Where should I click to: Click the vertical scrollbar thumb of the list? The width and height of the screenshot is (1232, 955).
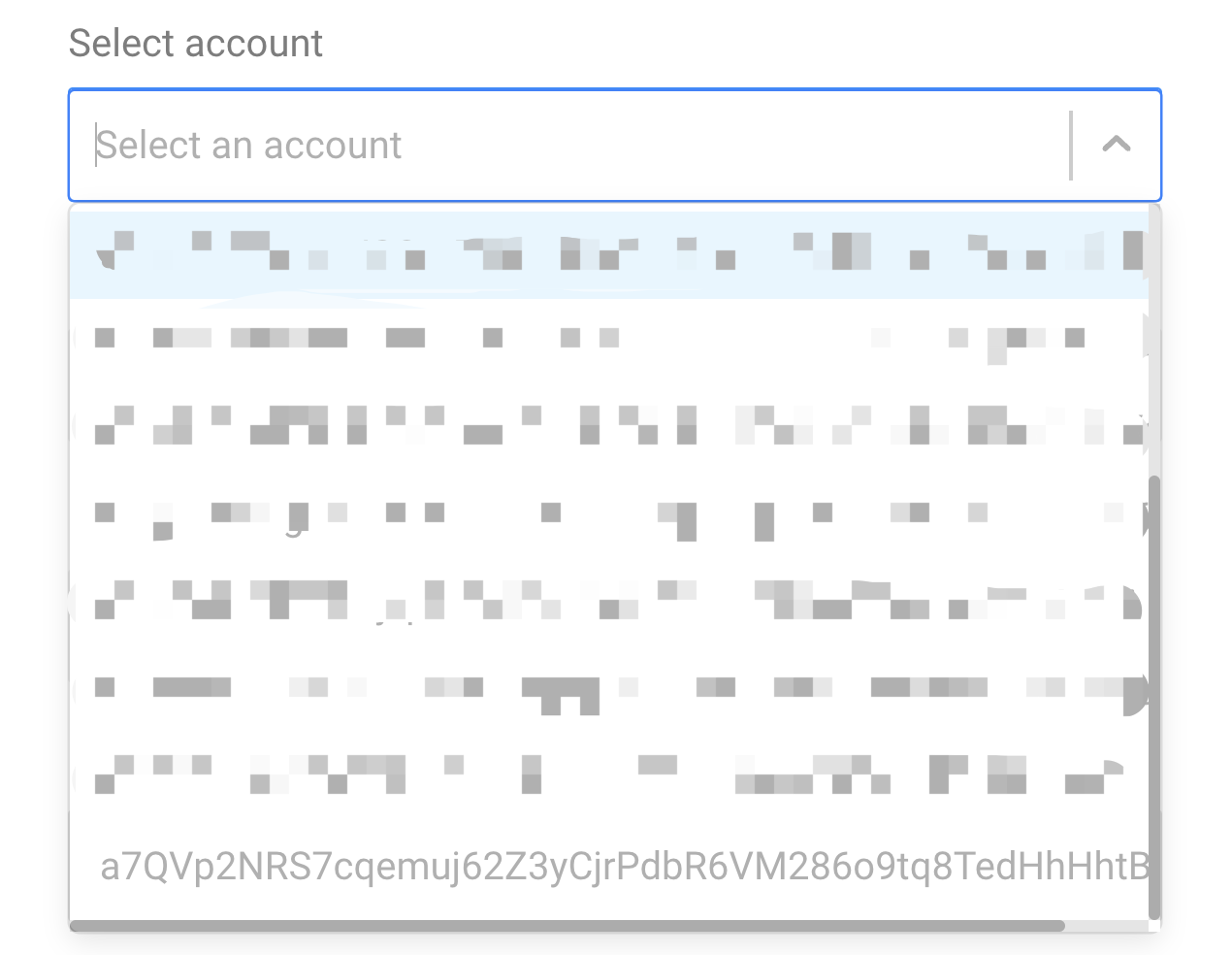(x=1153, y=697)
